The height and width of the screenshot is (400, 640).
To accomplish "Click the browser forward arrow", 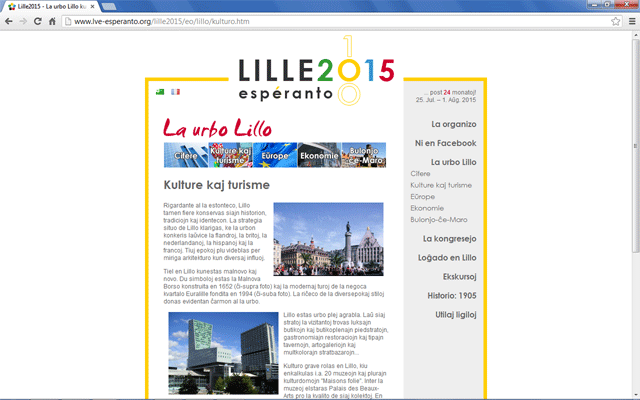I will [23, 21].
